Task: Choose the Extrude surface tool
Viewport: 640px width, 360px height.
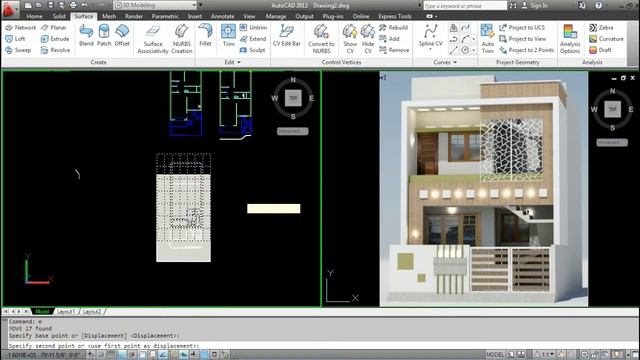Action: coord(55,39)
